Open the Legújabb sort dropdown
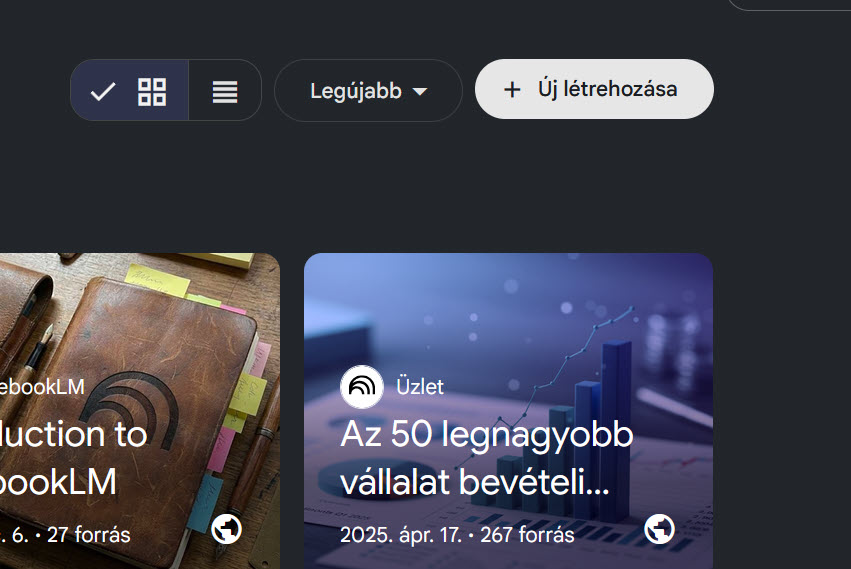Screen dimensions: 851x569 [x=368, y=91]
